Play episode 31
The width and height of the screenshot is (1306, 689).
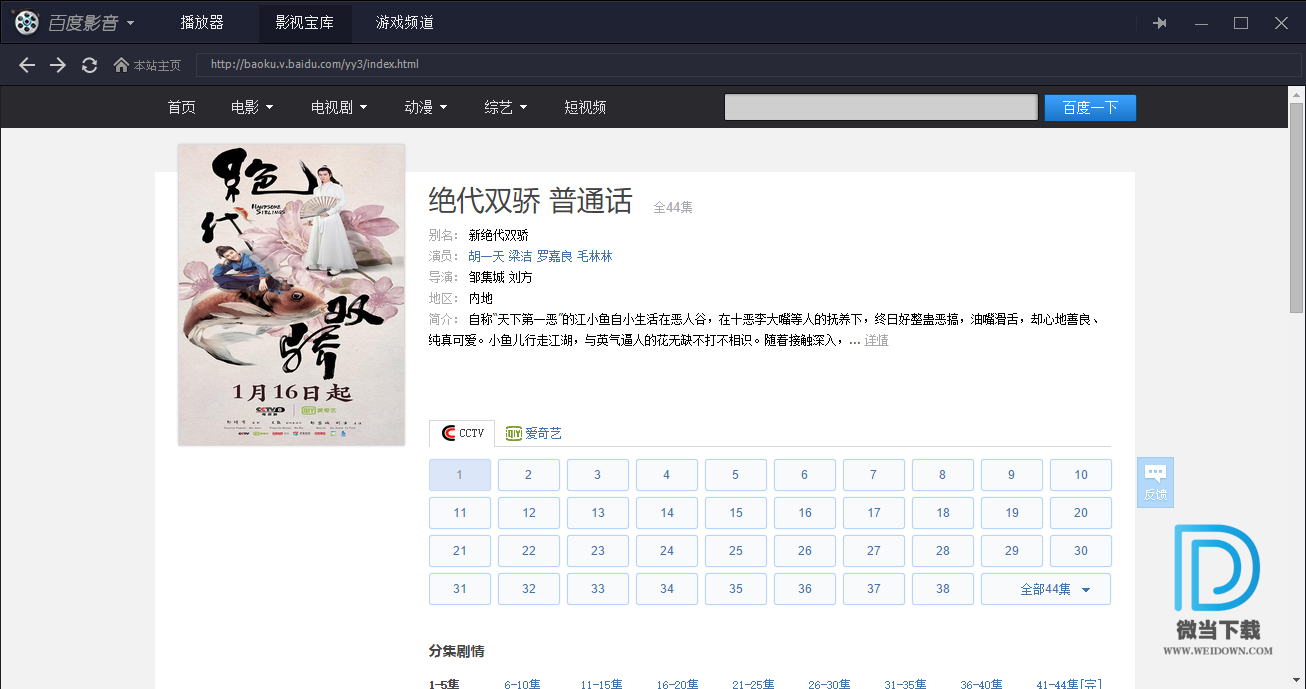[460, 589]
